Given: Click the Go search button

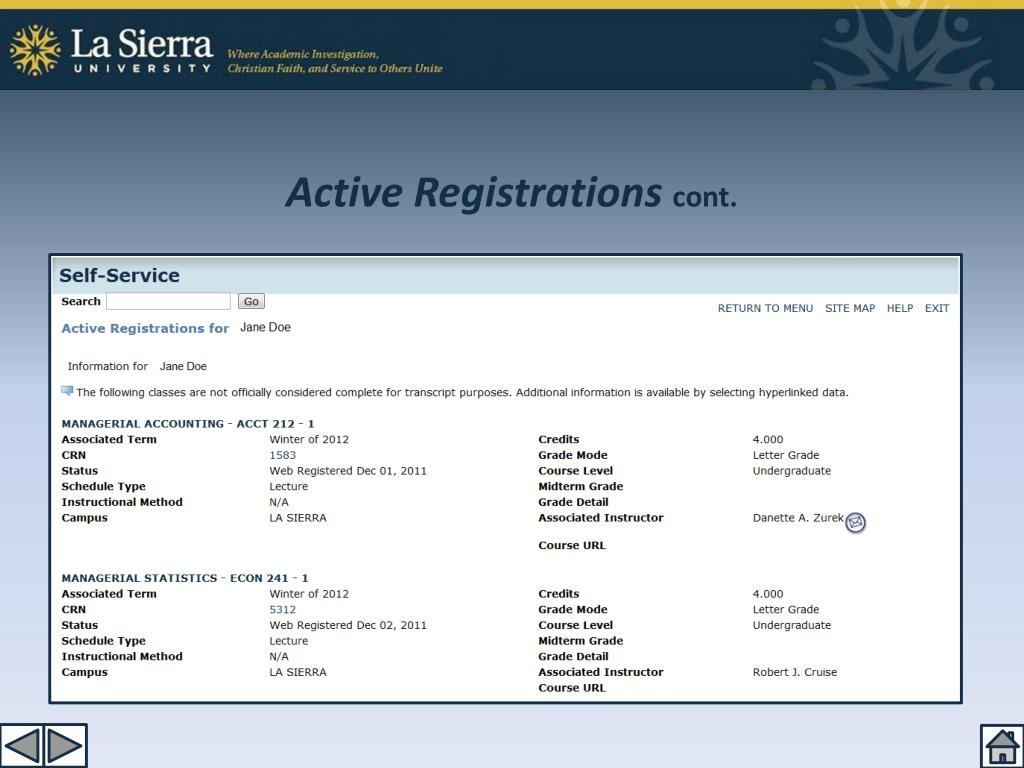Looking at the screenshot, I should click(x=251, y=301).
